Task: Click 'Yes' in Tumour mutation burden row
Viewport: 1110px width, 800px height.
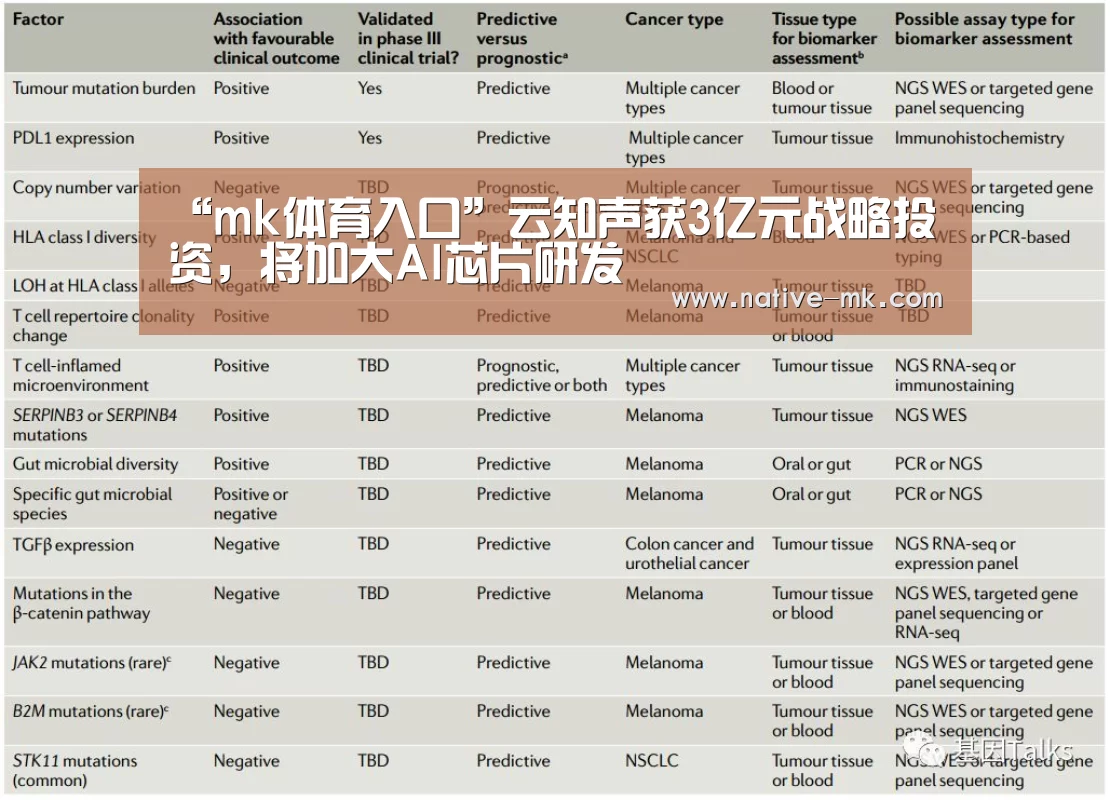Action: coord(370,88)
